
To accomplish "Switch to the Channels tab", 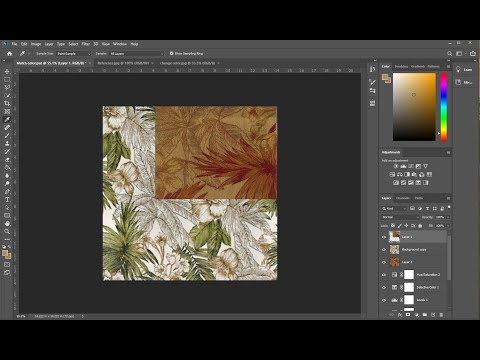I will (403, 198).
